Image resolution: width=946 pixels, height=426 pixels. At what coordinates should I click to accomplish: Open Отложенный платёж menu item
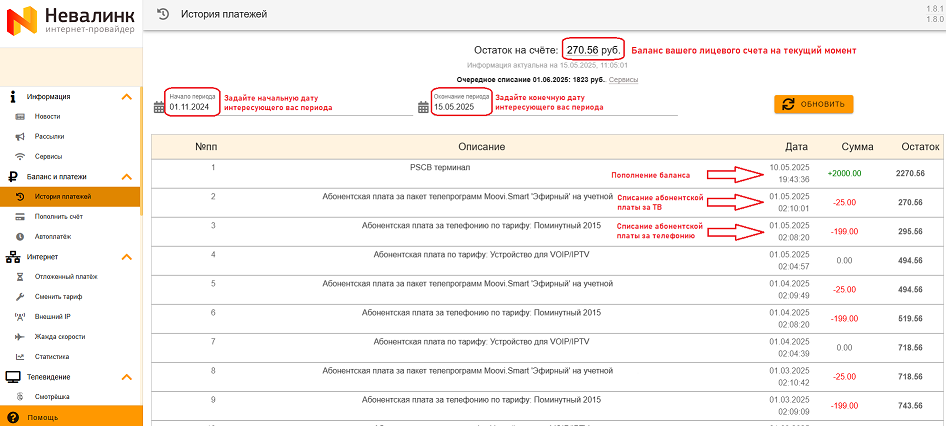pos(66,277)
